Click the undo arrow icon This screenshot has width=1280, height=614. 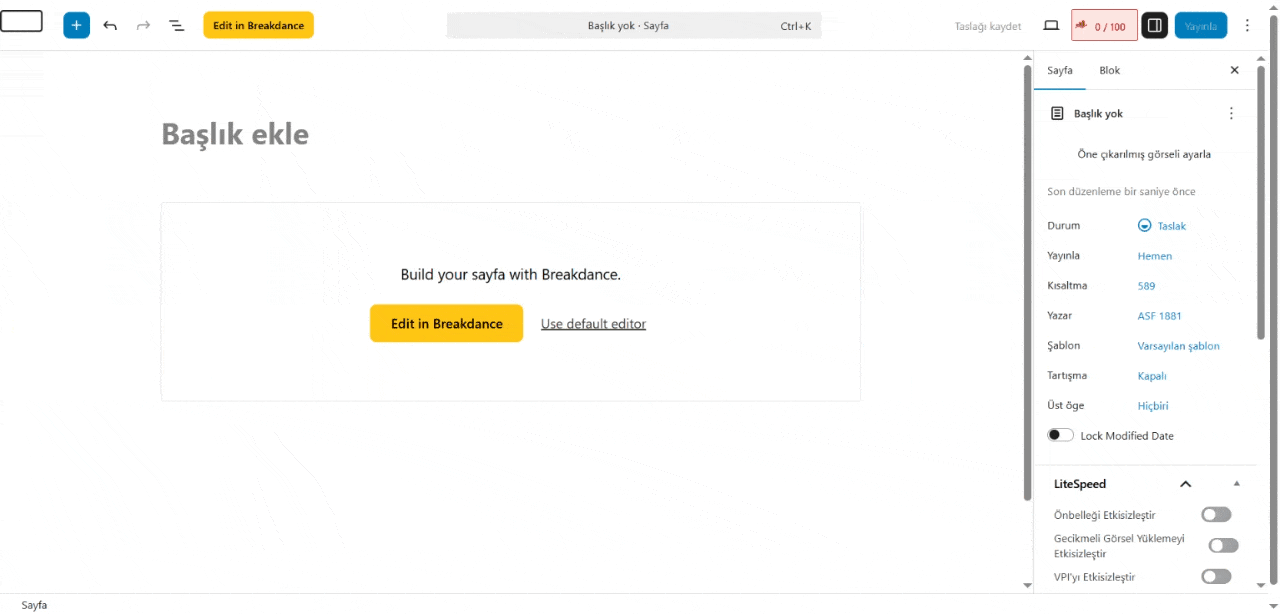tap(110, 25)
